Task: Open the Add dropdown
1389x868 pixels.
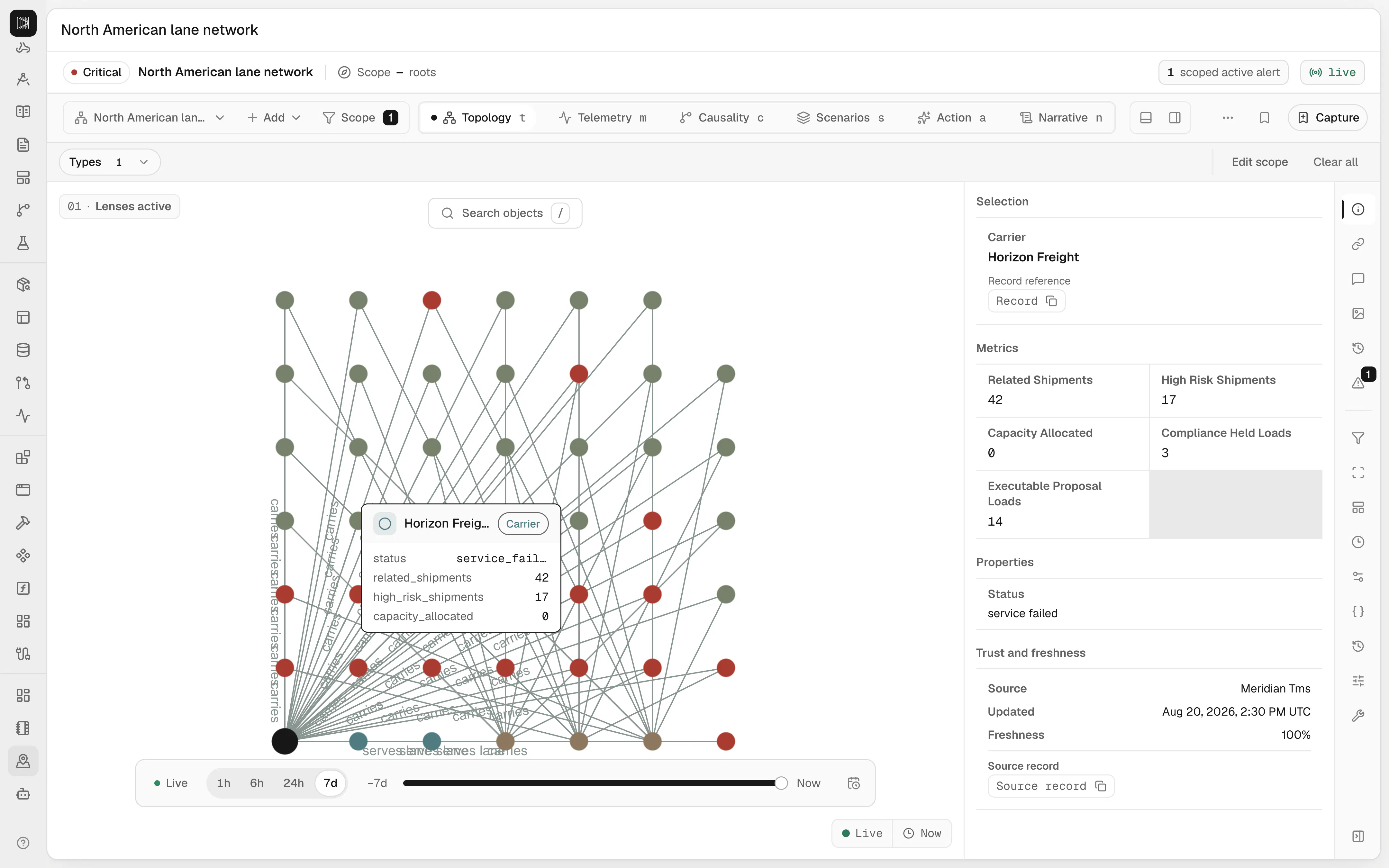Action: (274, 118)
